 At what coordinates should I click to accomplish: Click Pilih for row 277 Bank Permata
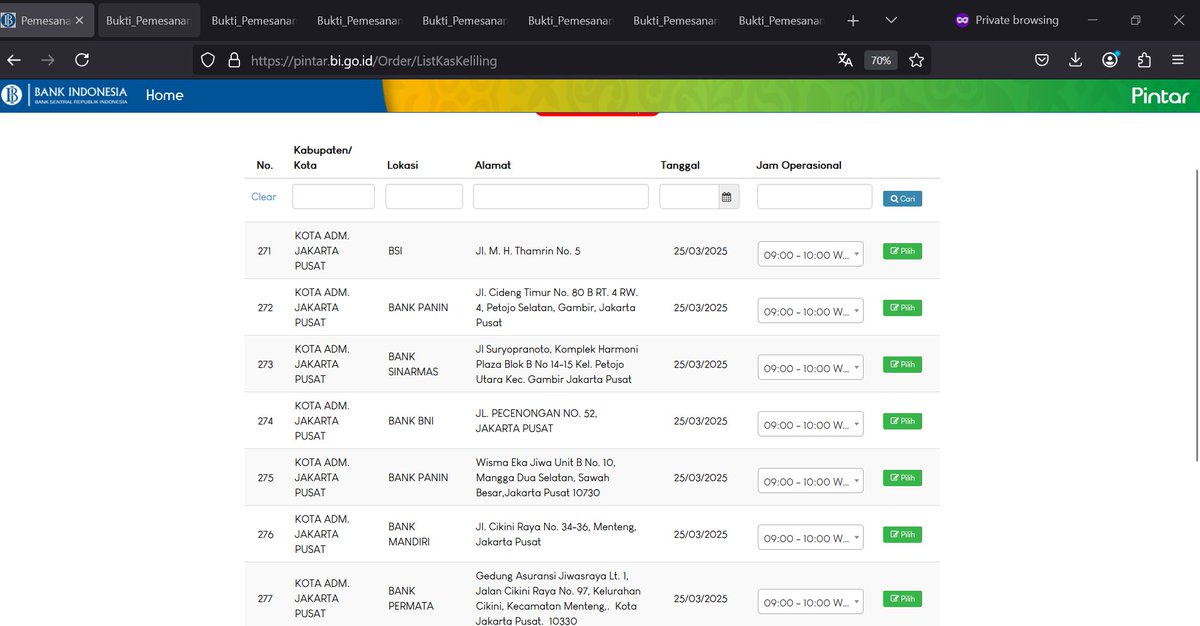point(902,598)
